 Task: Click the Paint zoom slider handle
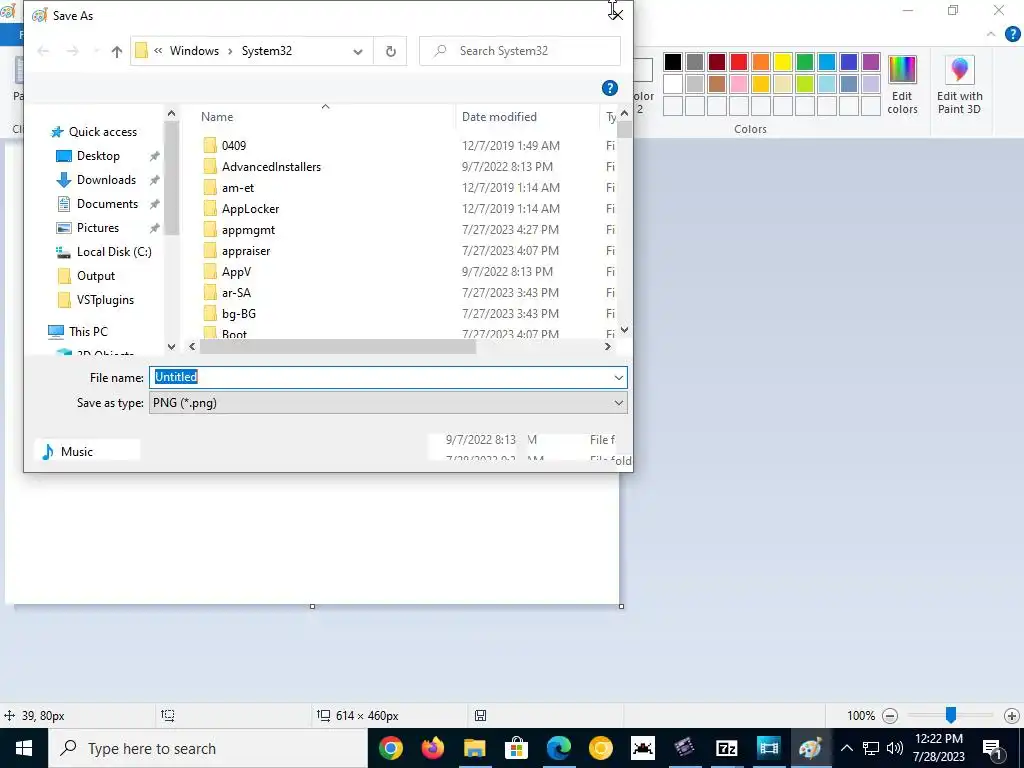(x=951, y=715)
